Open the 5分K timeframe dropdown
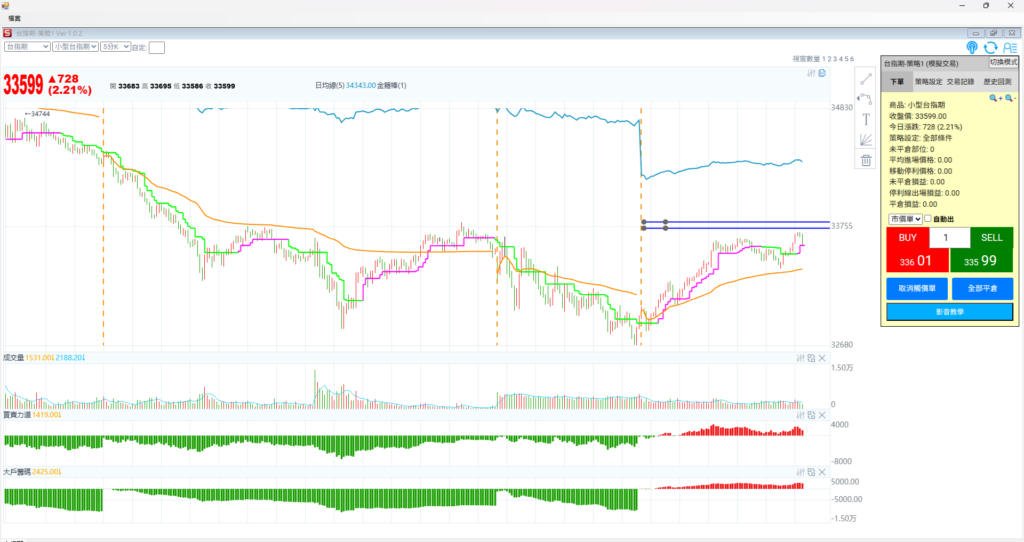 pos(115,46)
